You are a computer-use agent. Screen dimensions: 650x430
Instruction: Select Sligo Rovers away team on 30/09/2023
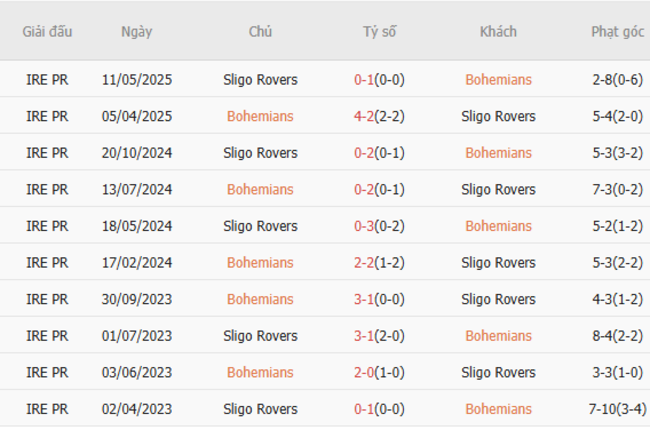[x=498, y=299]
